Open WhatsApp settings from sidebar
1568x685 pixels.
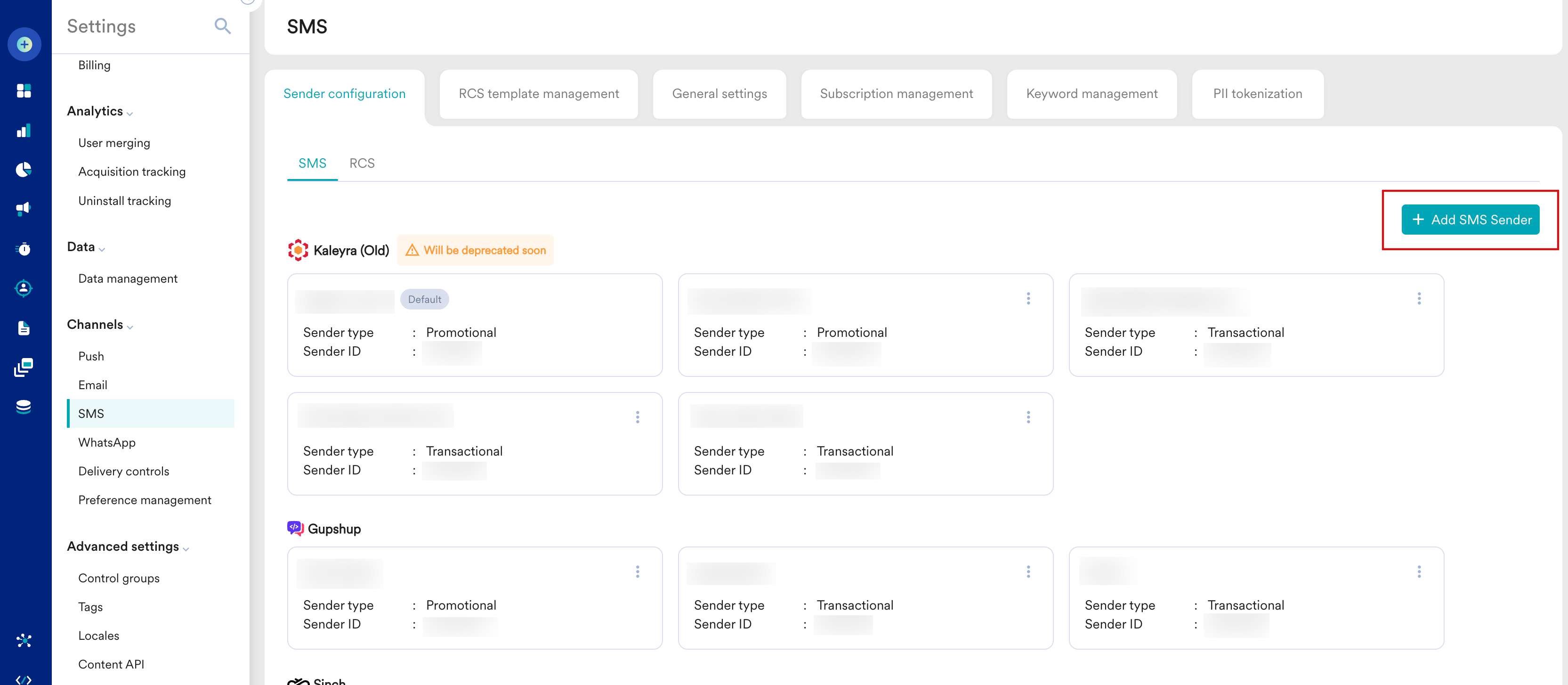click(107, 442)
